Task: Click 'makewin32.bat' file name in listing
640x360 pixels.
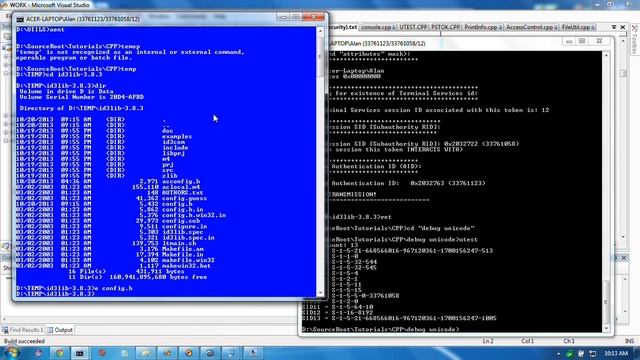Action: (x=186, y=266)
